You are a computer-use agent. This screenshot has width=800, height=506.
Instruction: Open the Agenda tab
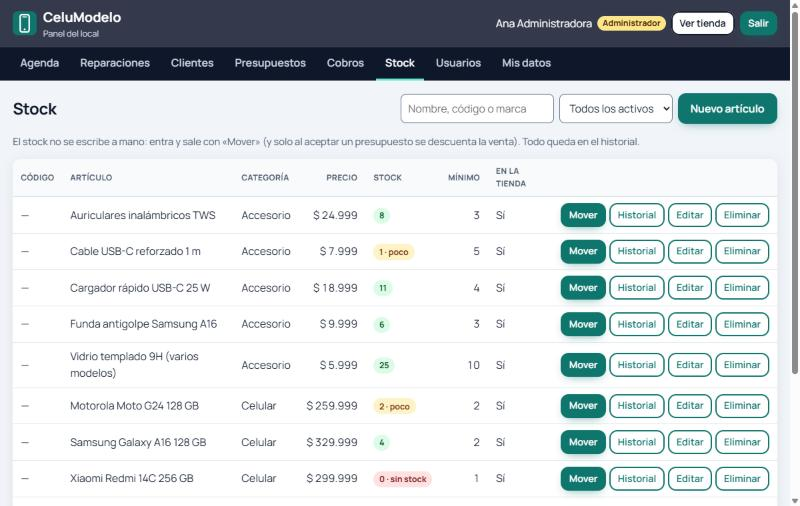pyautogui.click(x=39, y=63)
